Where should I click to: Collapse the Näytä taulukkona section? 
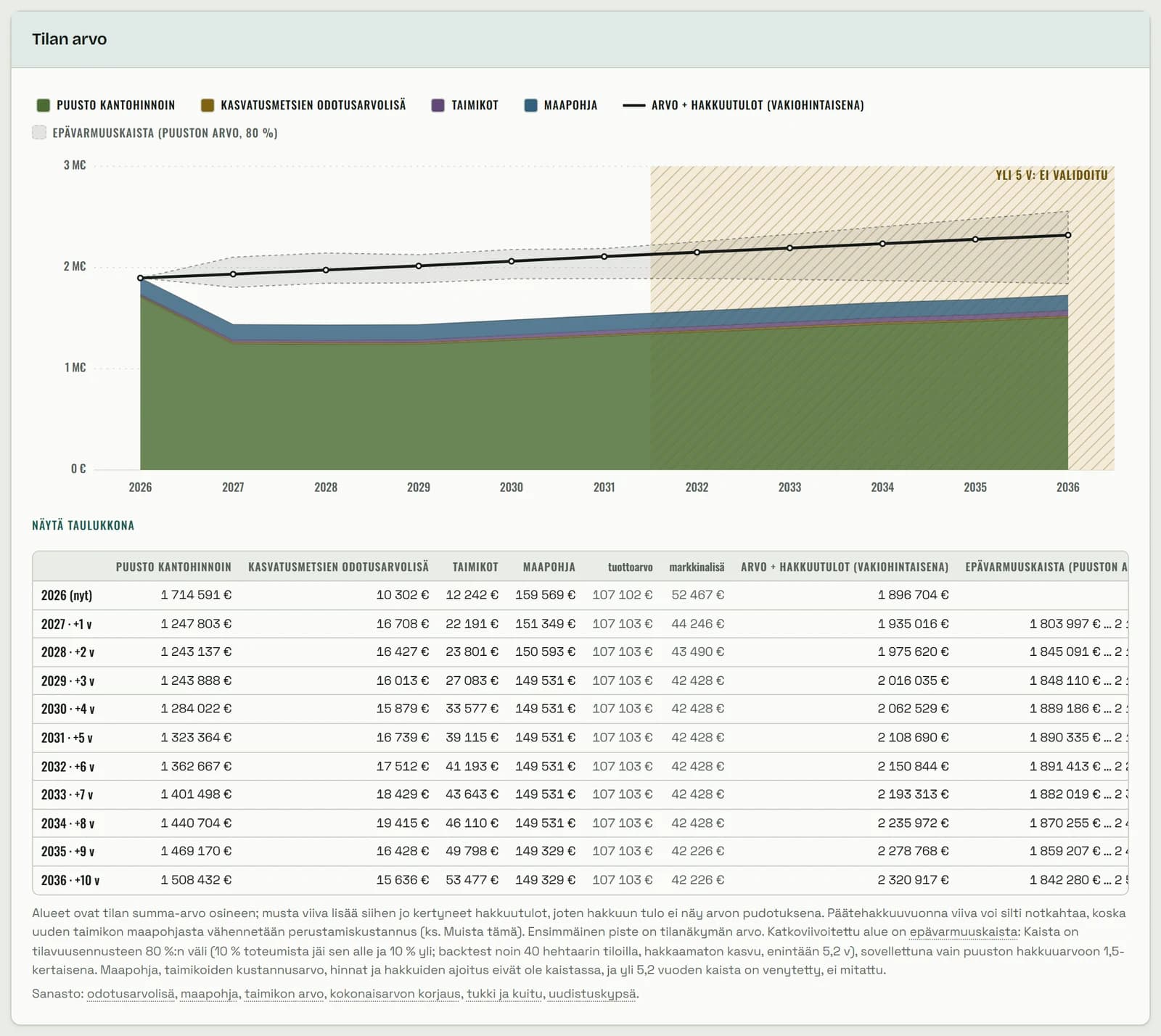pos(83,525)
